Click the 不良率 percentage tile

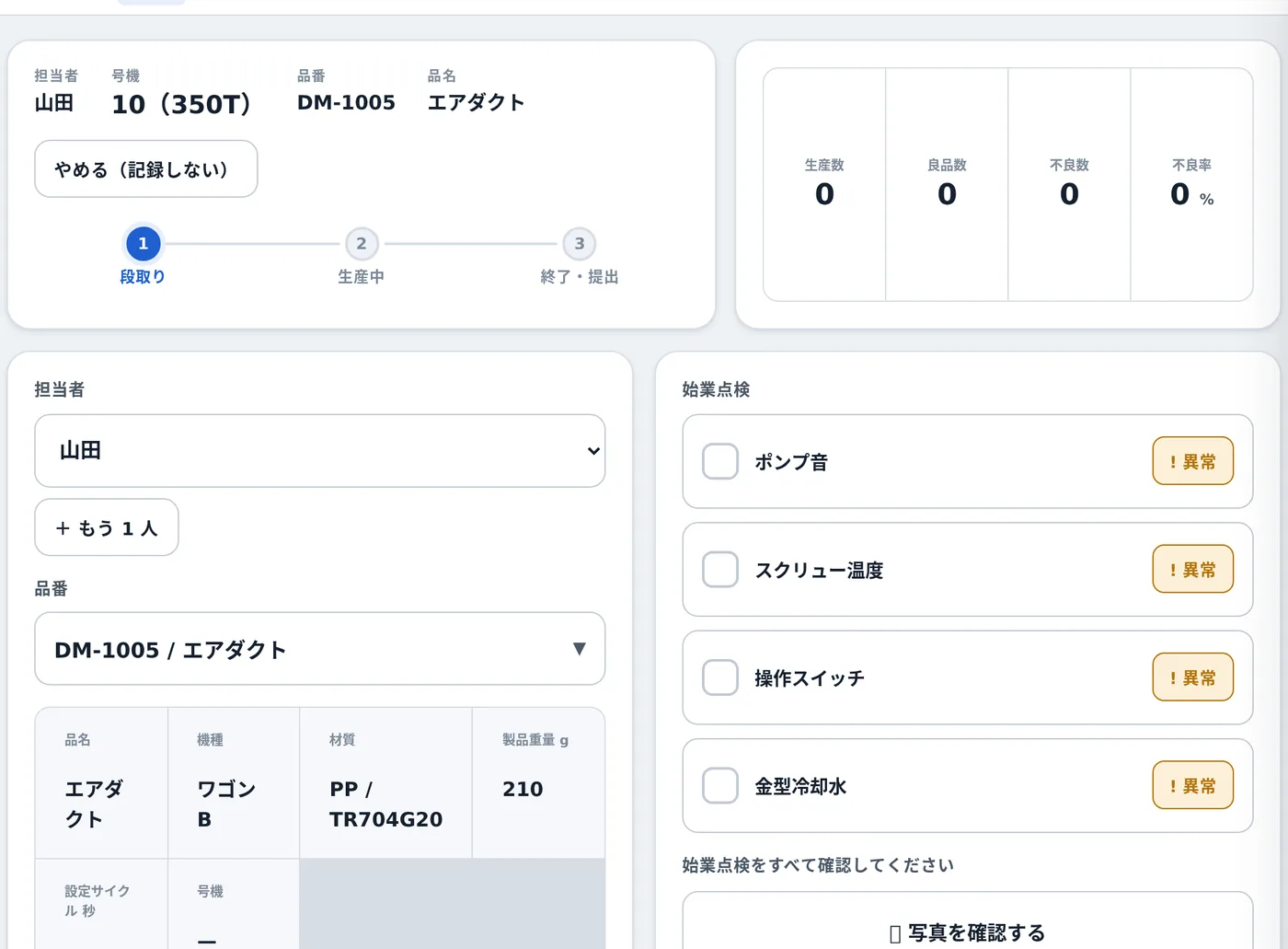1191,184
